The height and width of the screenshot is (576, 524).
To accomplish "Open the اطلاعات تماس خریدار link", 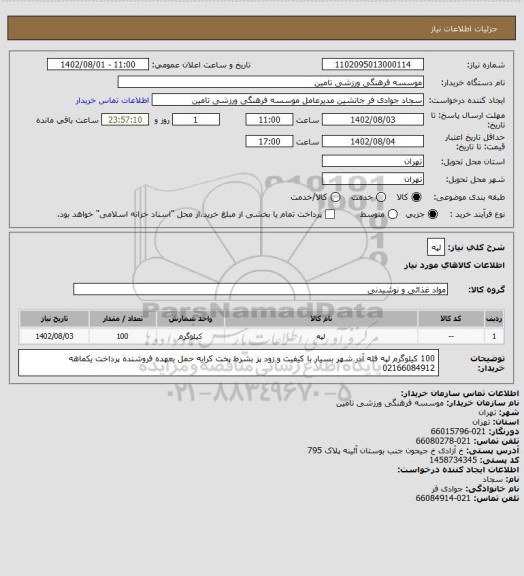I will [112, 100].
